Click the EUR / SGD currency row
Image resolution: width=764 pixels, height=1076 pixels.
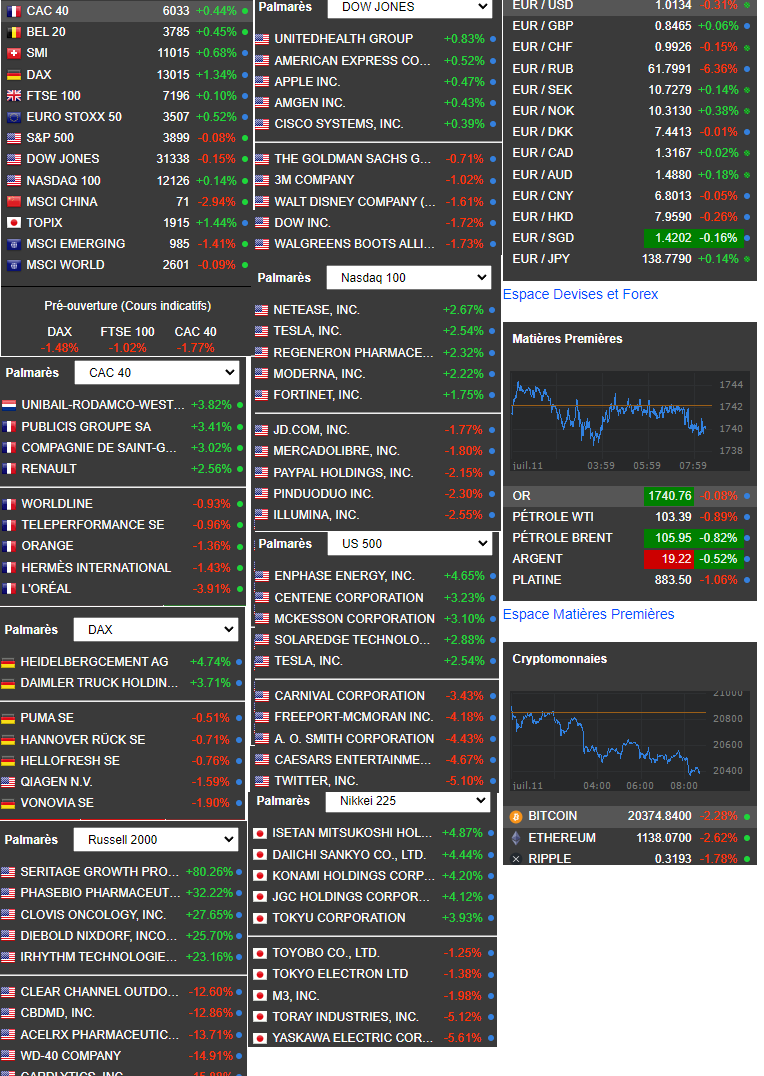tap(629, 238)
